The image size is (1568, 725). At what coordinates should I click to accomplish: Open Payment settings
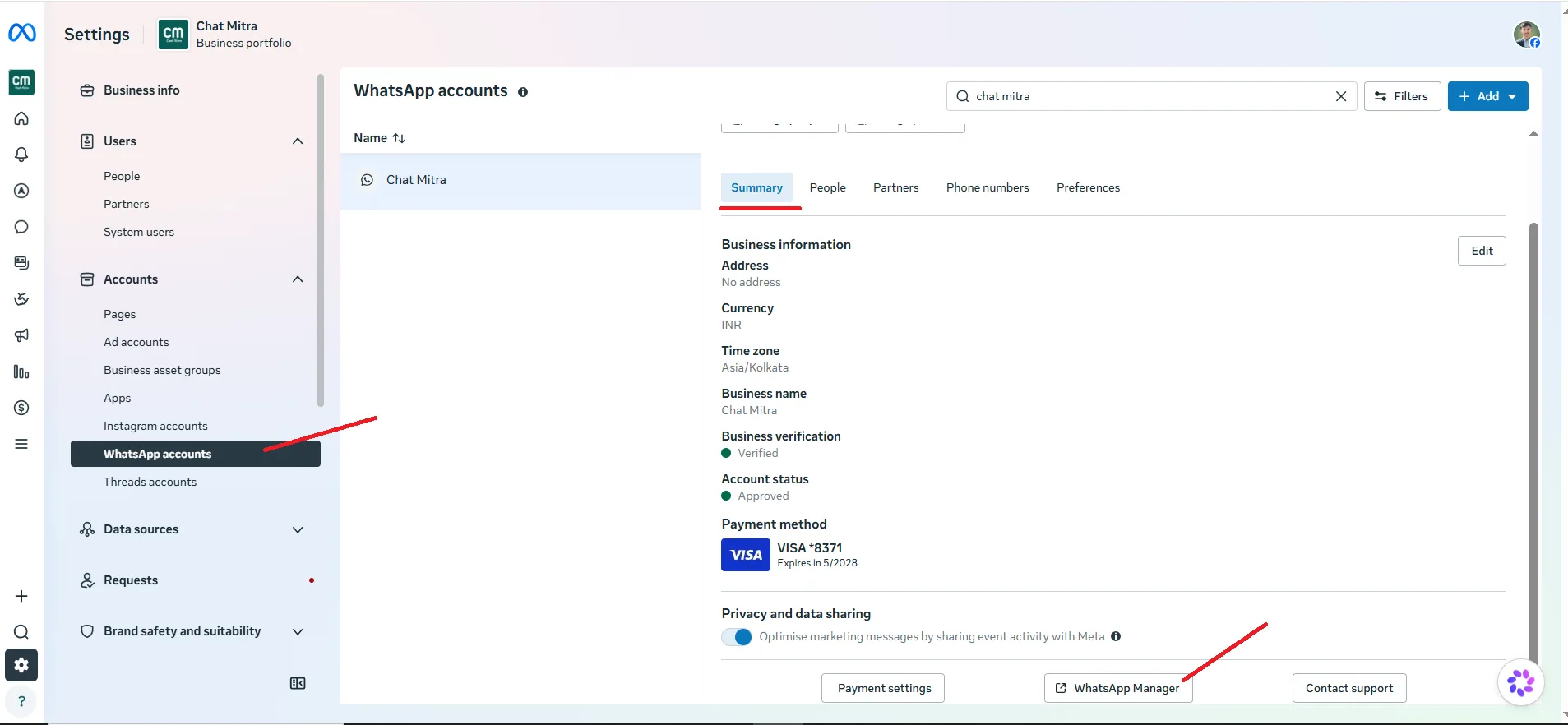[884, 688]
